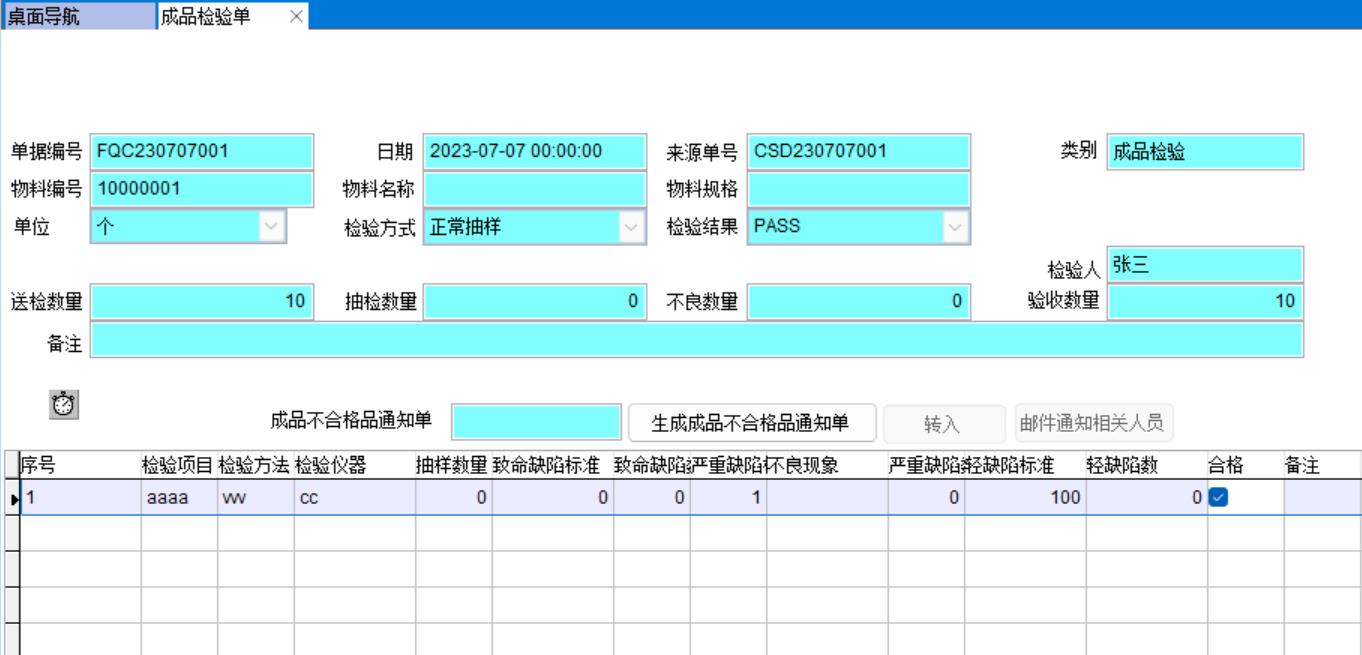Click the stopwatch icon above the grid
Viewport: 1362px width, 655px height.
pyautogui.click(x=64, y=405)
